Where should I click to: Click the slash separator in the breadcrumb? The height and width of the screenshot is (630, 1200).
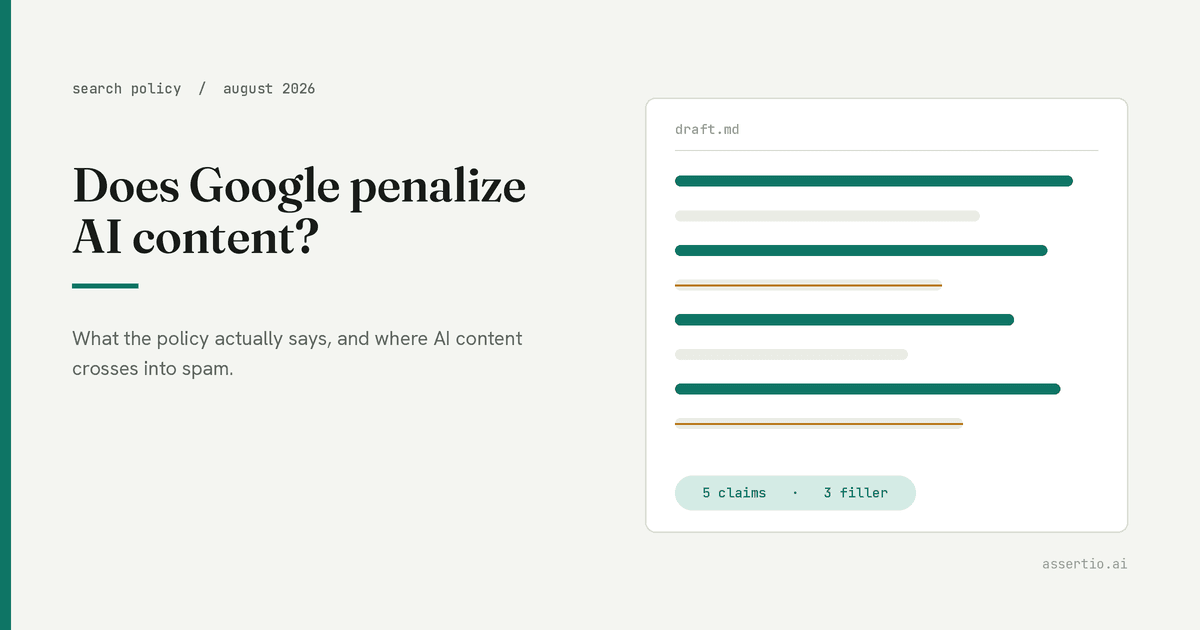(x=202, y=89)
